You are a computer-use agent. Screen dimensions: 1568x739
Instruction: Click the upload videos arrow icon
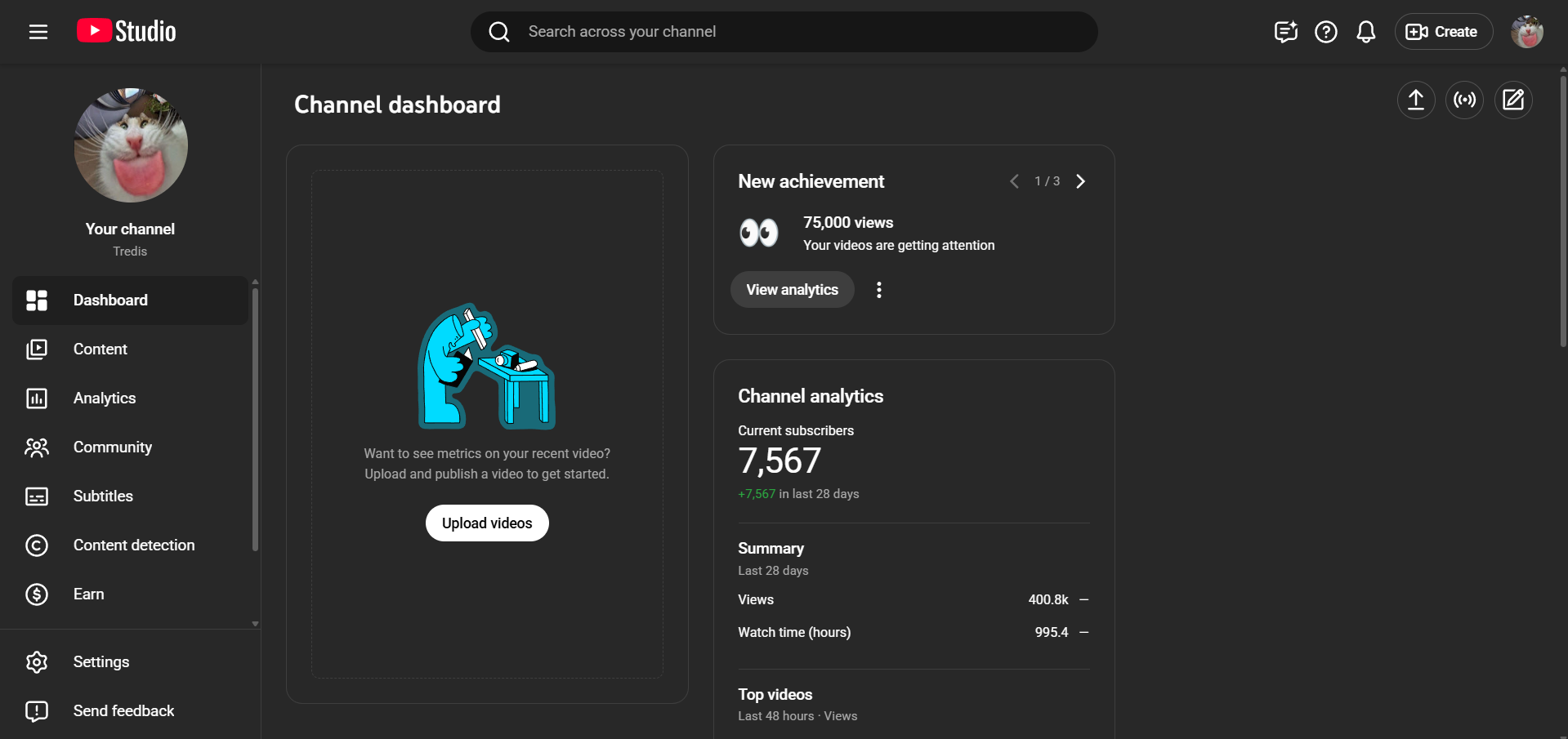coord(1415,100)
